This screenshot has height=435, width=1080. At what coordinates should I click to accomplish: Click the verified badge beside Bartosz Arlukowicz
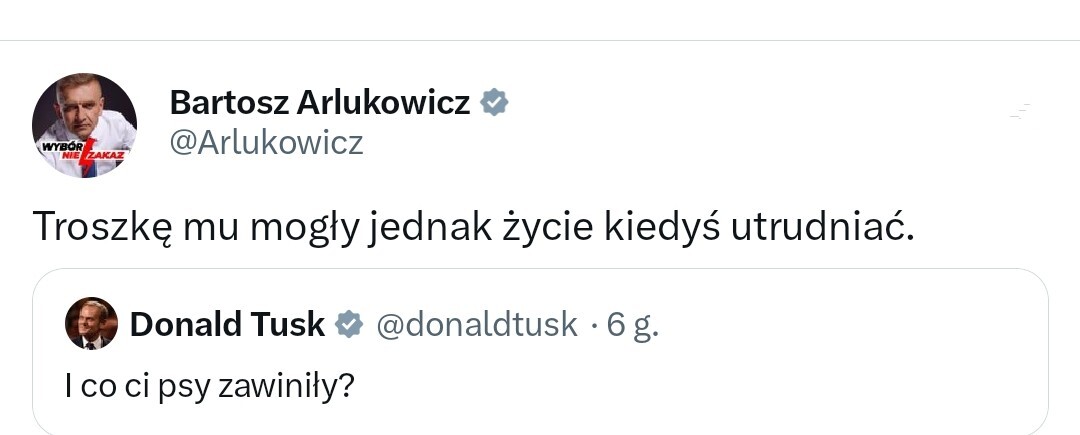click(495, 102)
